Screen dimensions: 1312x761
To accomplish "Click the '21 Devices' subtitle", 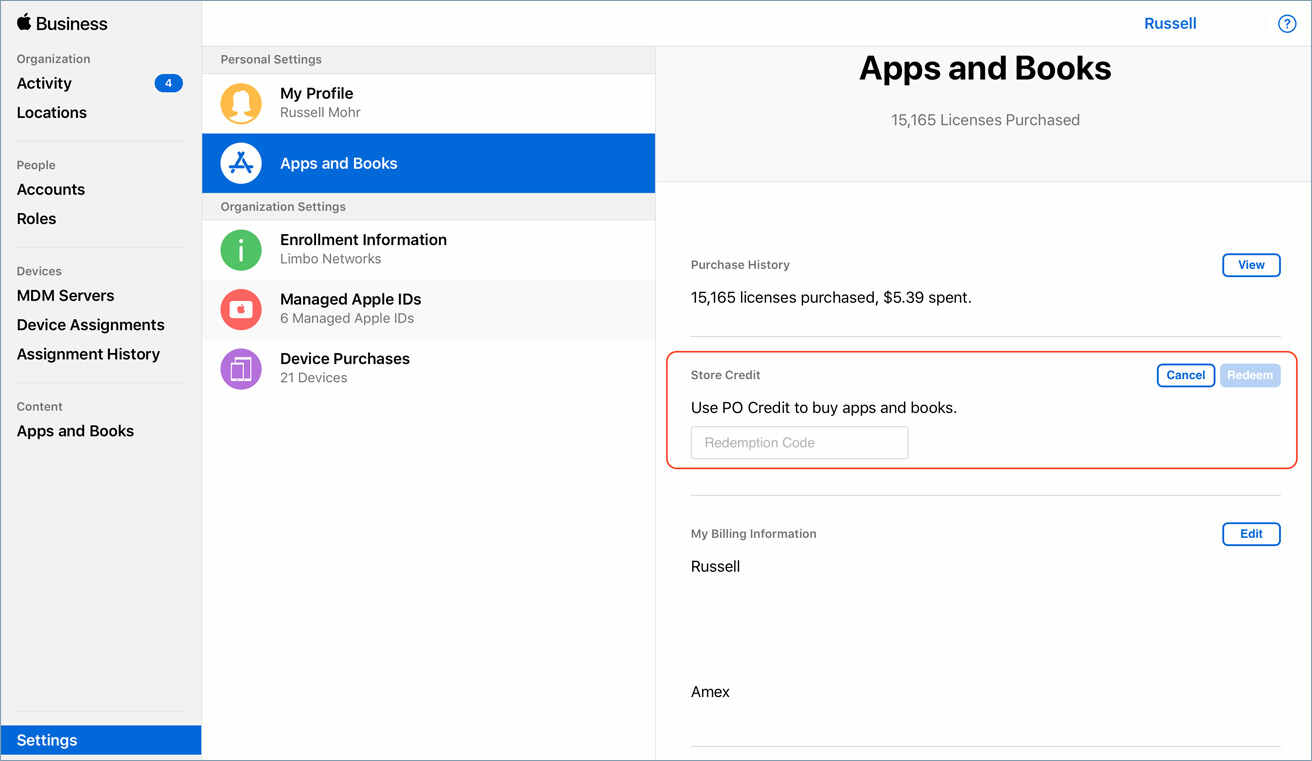I will [x=314, y=377].
